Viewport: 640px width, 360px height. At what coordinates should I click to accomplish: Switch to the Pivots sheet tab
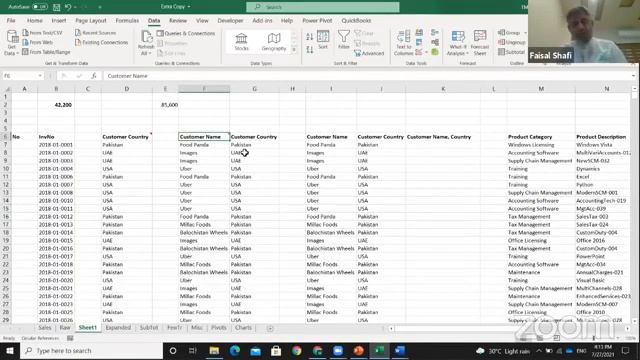218,328
